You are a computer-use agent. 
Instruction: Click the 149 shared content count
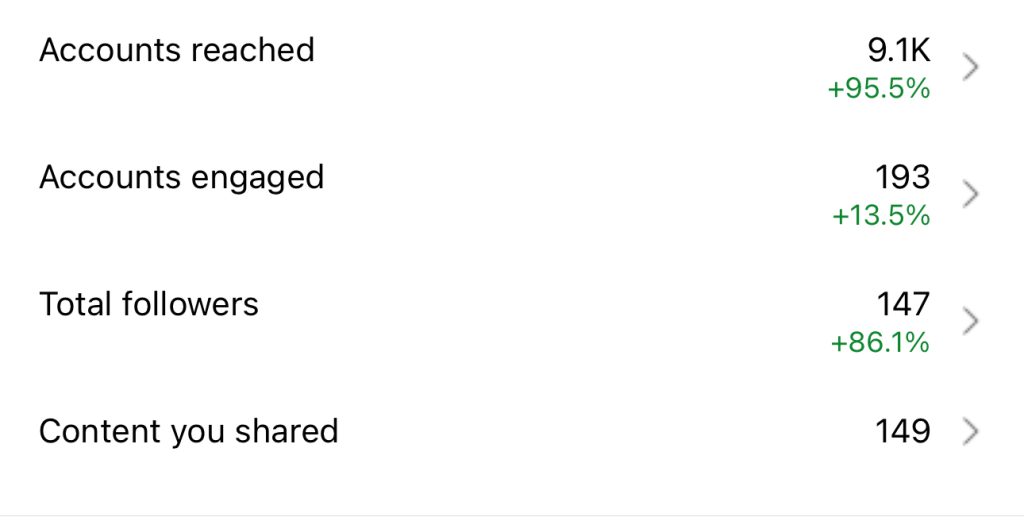[903, 431]
